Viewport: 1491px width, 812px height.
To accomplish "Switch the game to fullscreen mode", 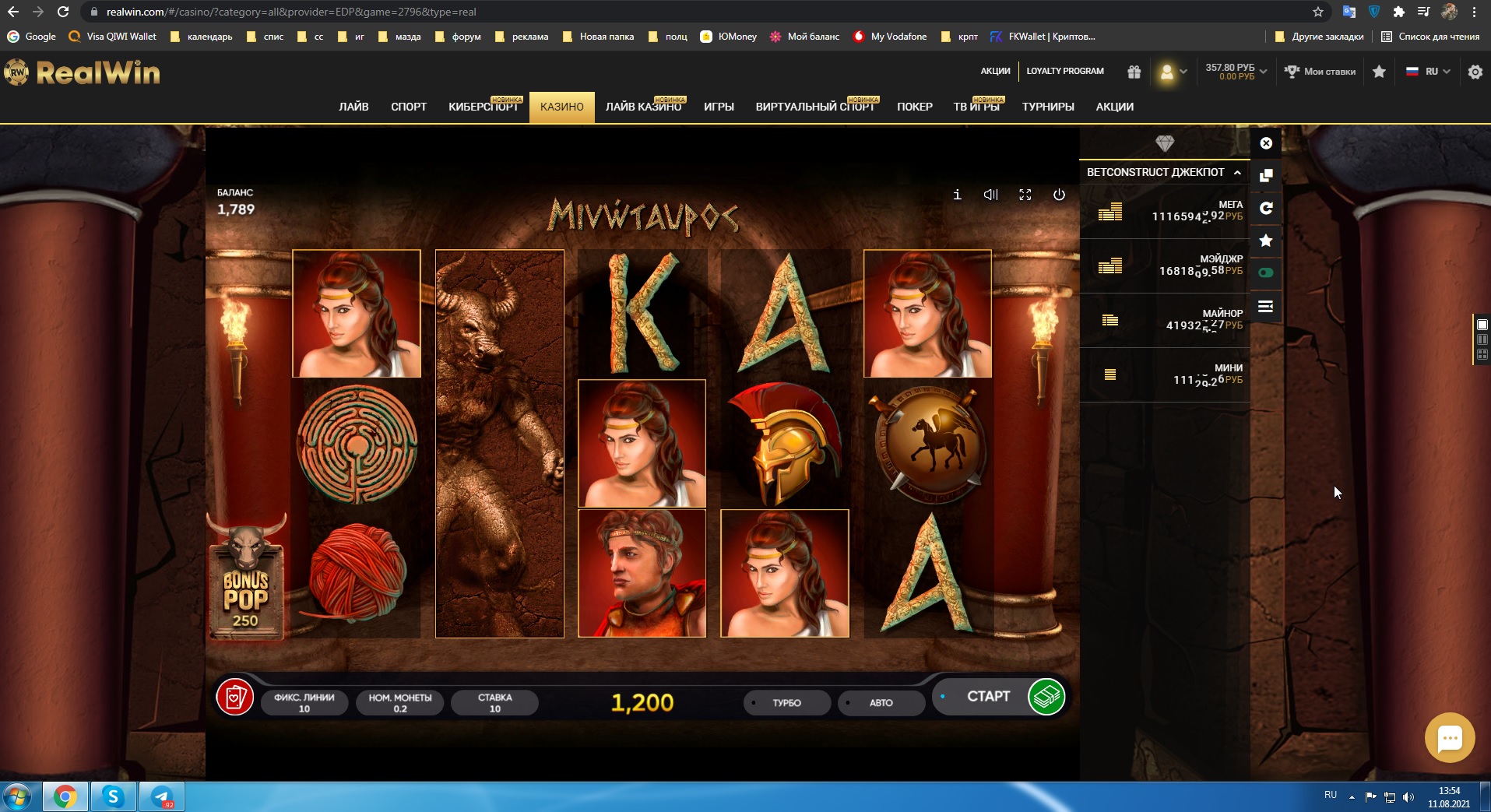I will pos(1025,195).
